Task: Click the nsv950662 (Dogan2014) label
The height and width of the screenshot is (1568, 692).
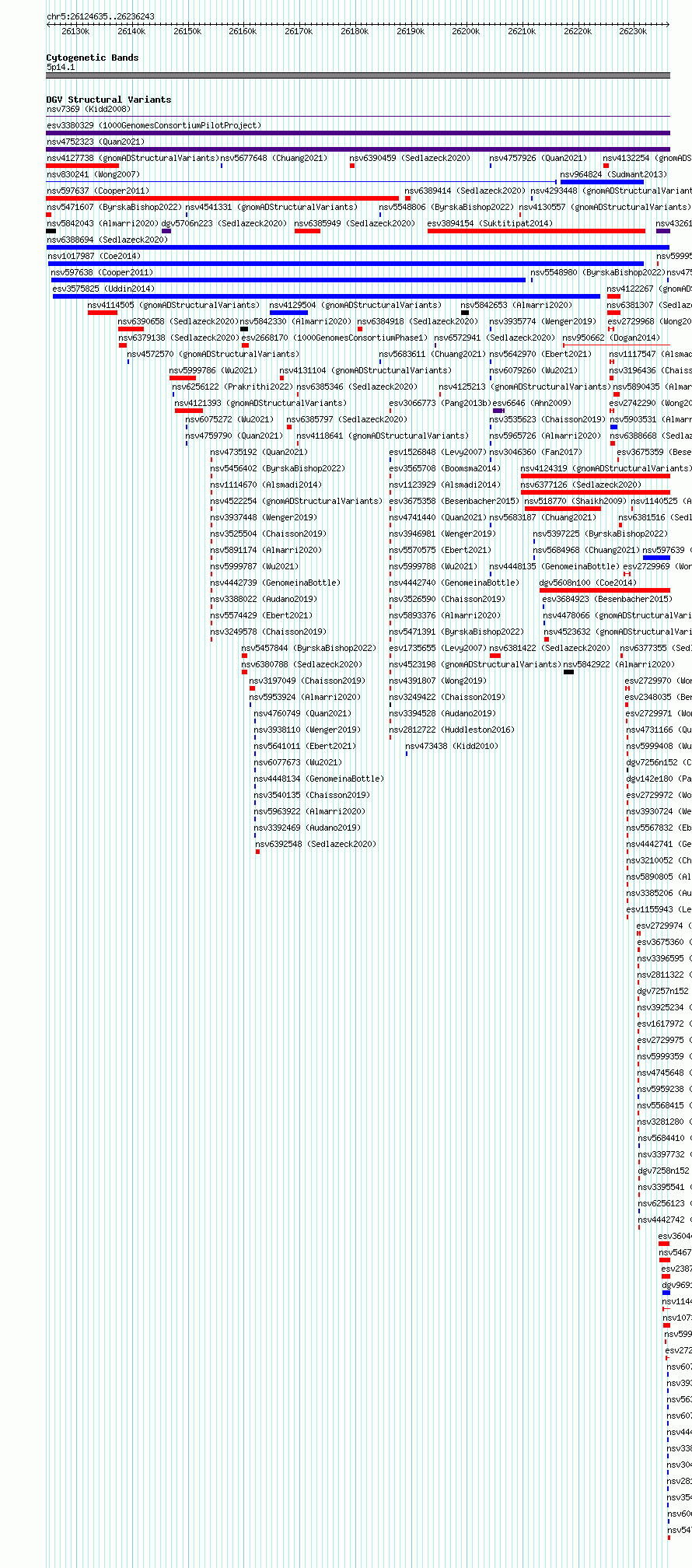Action: pos(611,338)
